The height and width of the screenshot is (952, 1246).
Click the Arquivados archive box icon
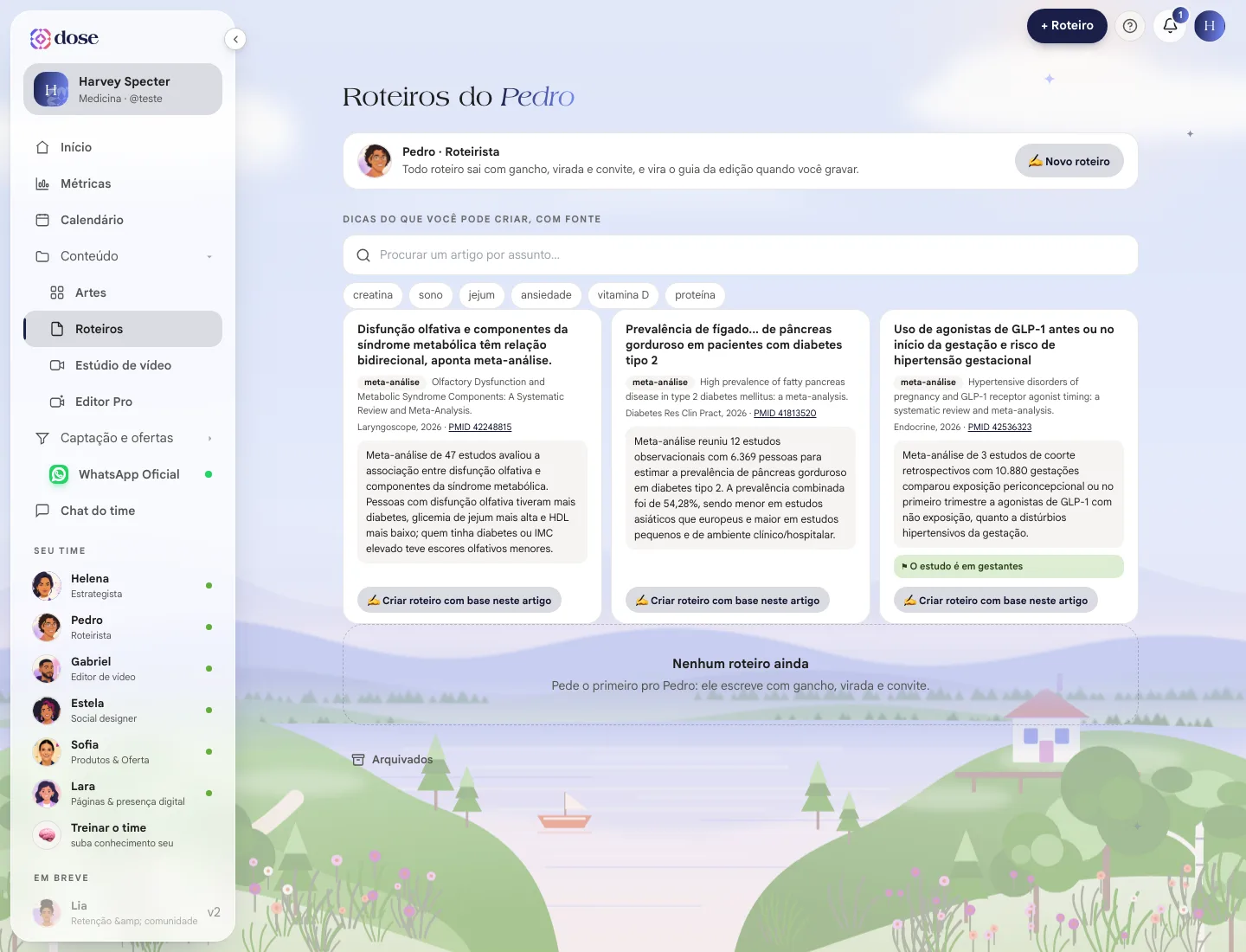(358, 760)
